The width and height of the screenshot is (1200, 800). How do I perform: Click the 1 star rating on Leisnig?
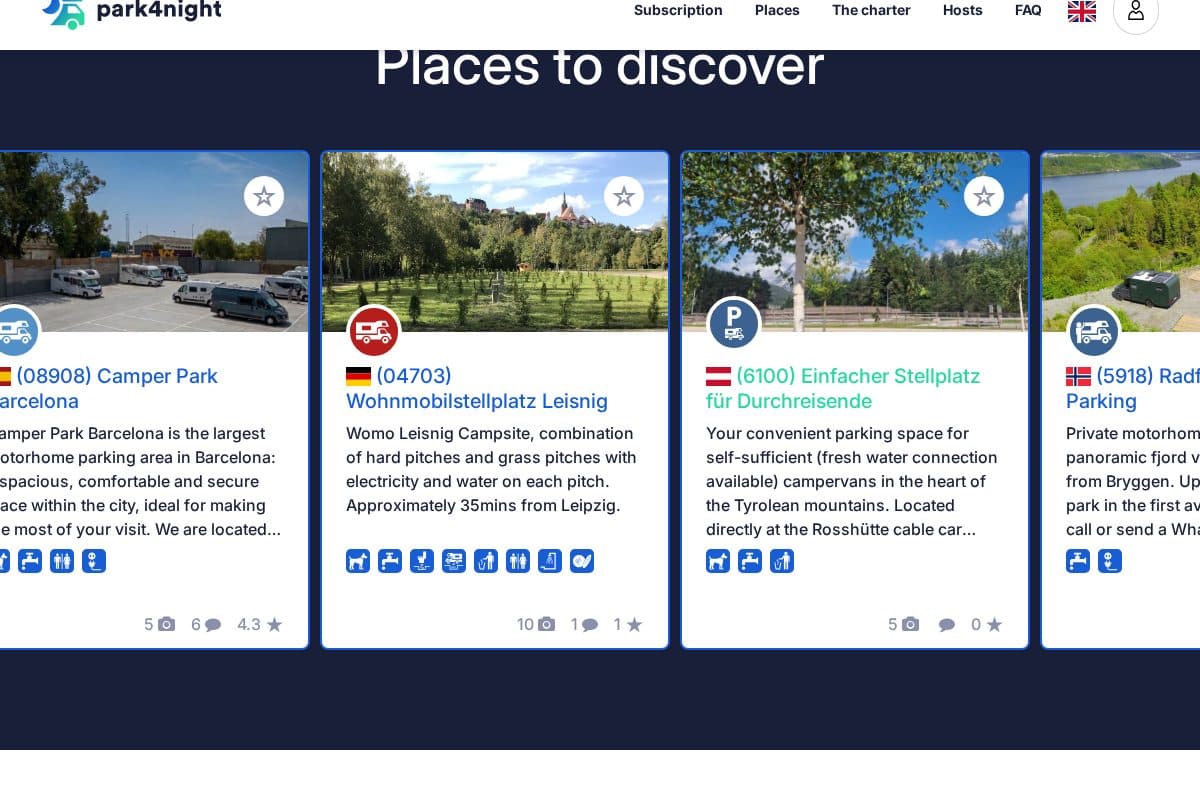click(x=628, y=624)
